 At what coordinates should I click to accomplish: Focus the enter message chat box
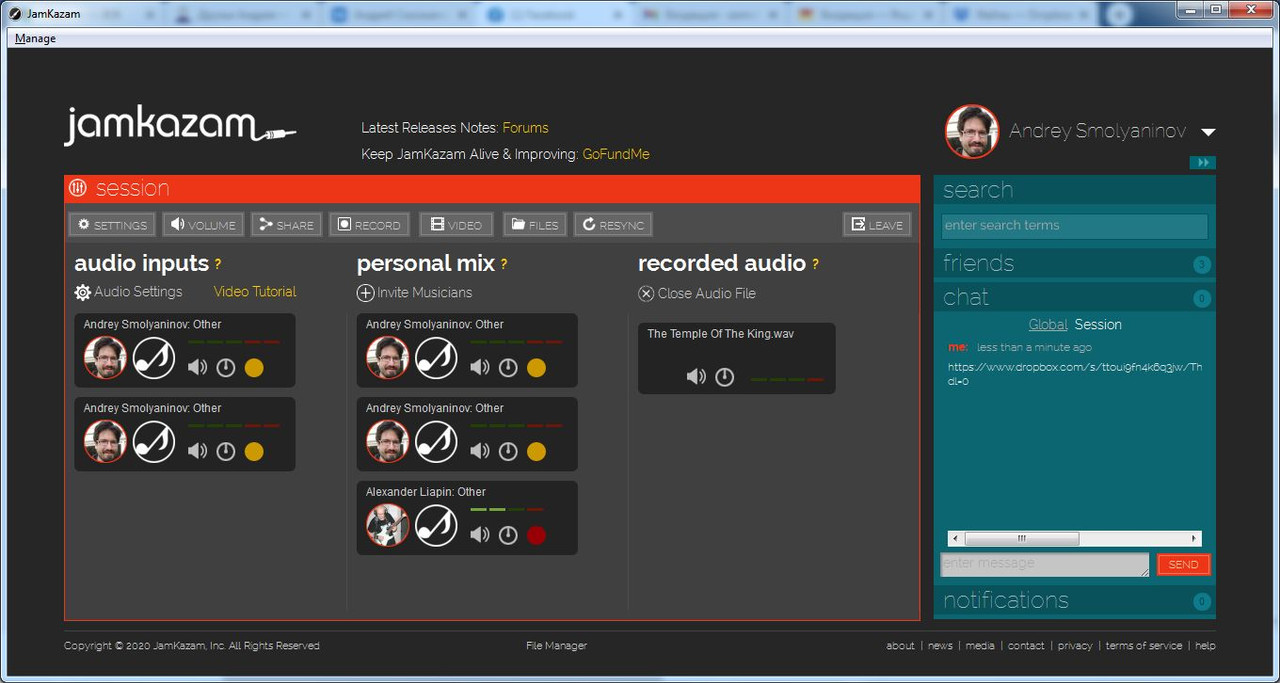click(x=1045, y=564)
